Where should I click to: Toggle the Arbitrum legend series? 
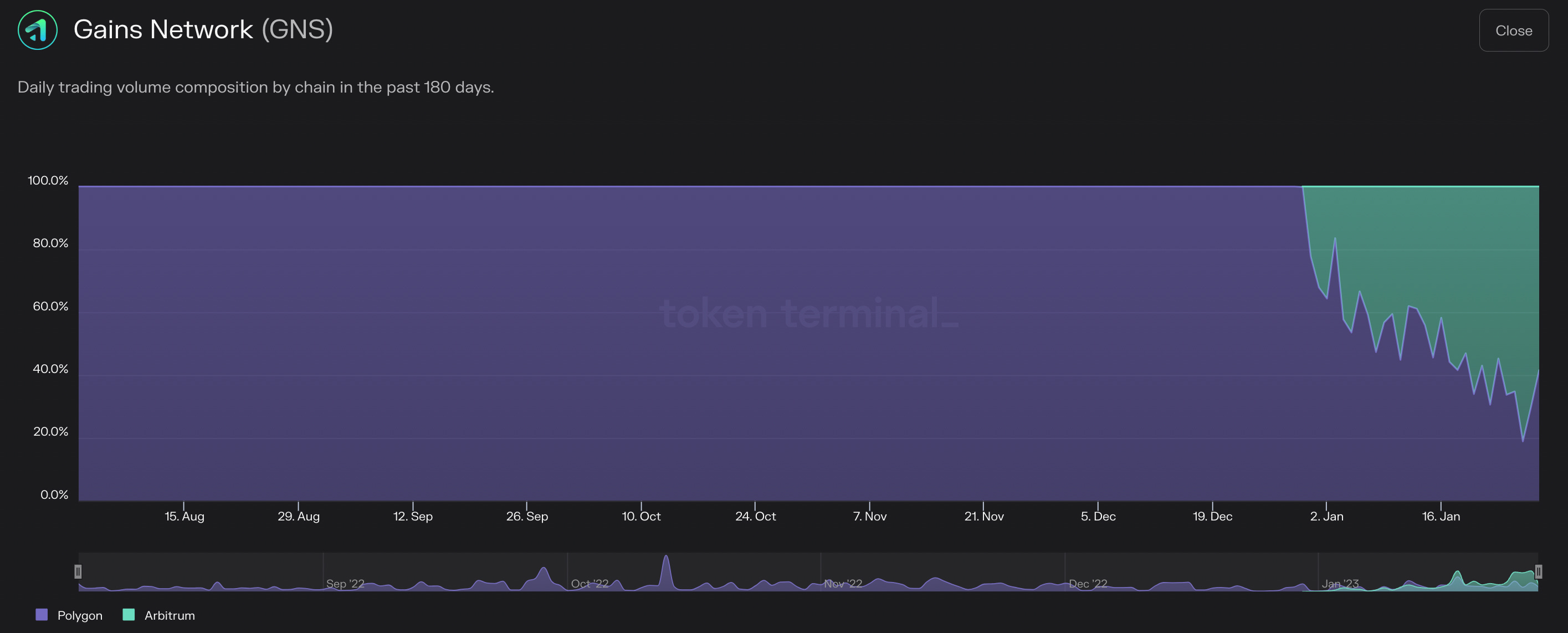coord(169,615)
